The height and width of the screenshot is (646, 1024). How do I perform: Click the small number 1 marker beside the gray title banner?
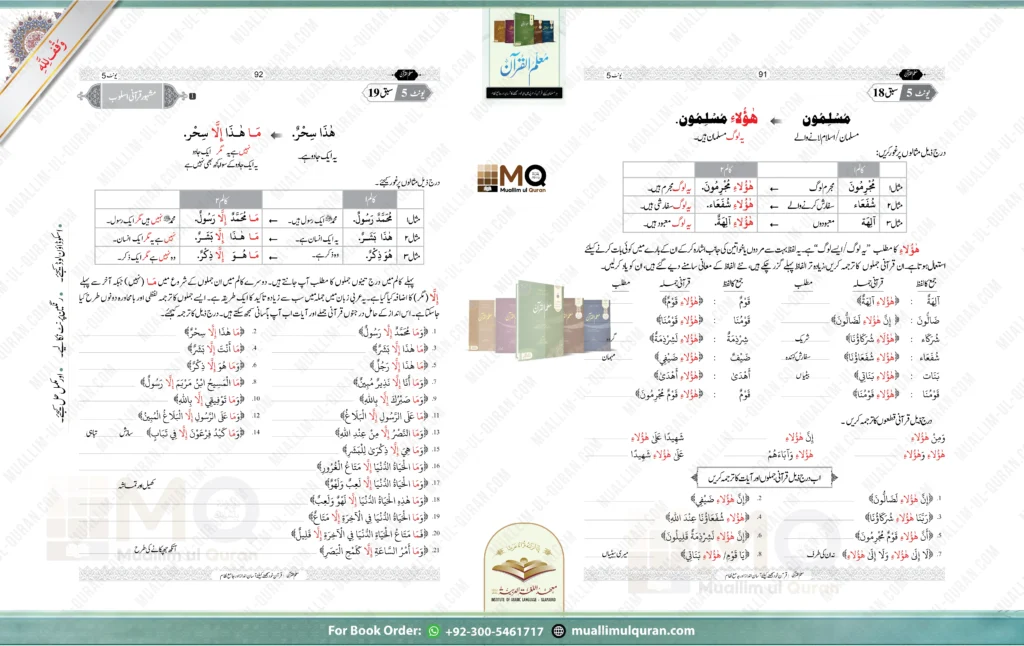[192, 97]
